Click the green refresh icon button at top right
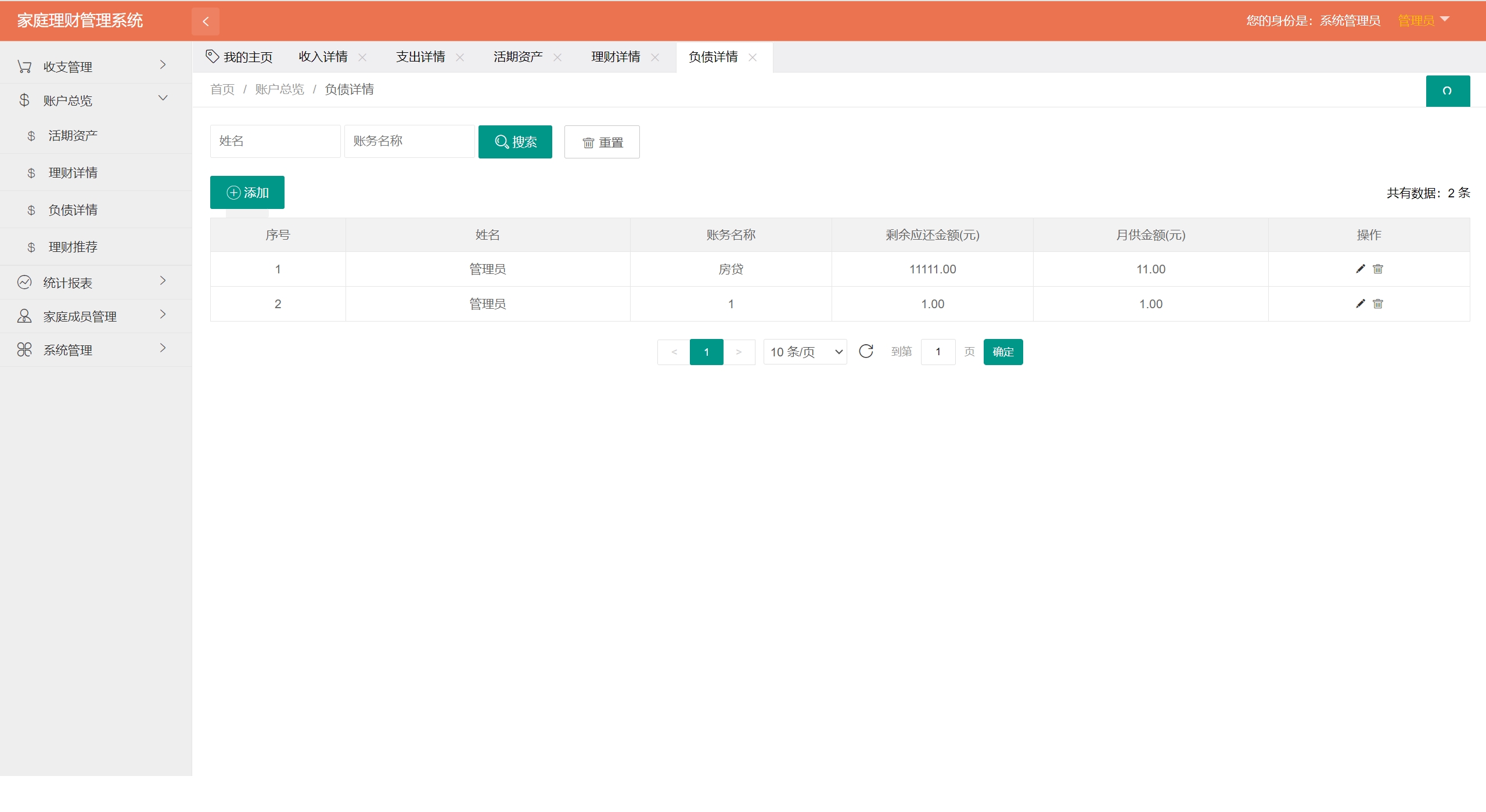The image size is (1486, 812). [1447, 91]
